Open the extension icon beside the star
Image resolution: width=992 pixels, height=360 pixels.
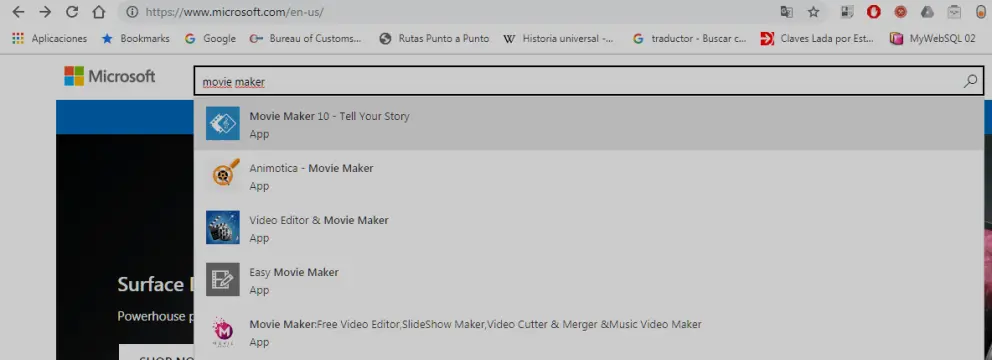pyautogui.click(x=847, y=11)
